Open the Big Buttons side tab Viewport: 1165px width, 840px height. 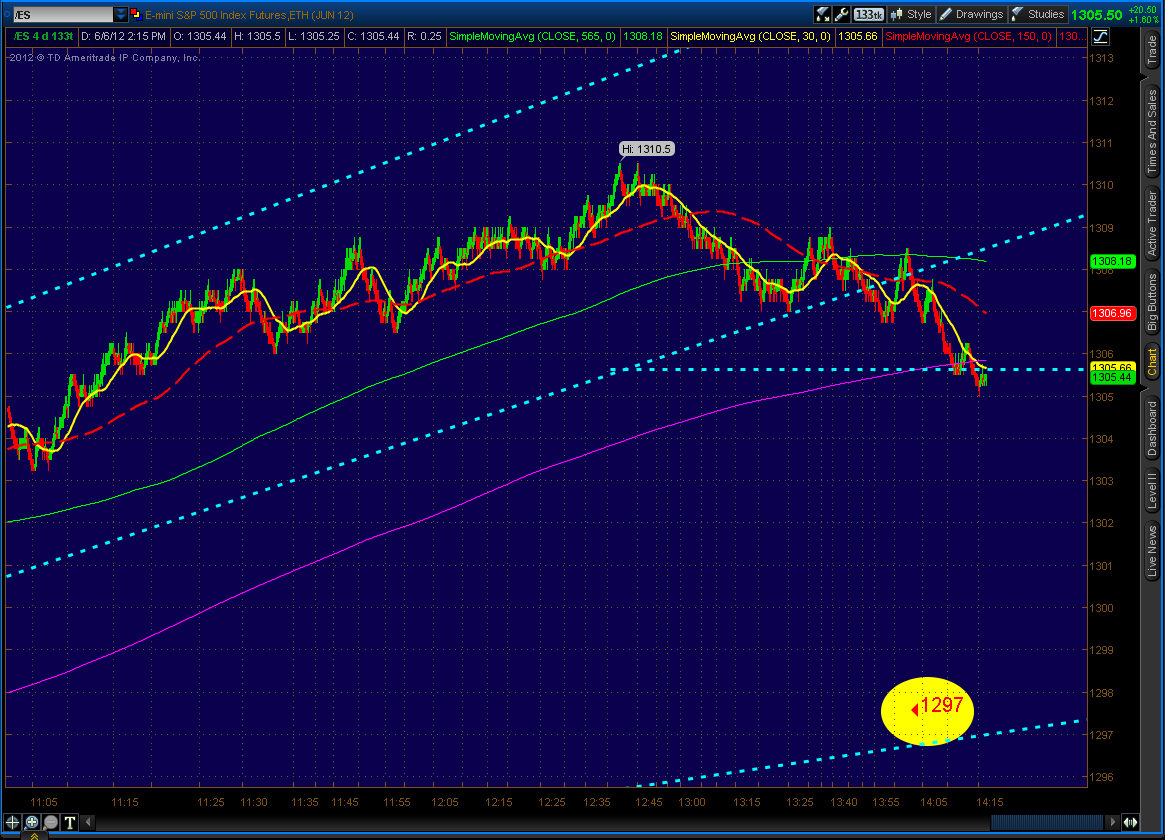[x=1152, y=301]
